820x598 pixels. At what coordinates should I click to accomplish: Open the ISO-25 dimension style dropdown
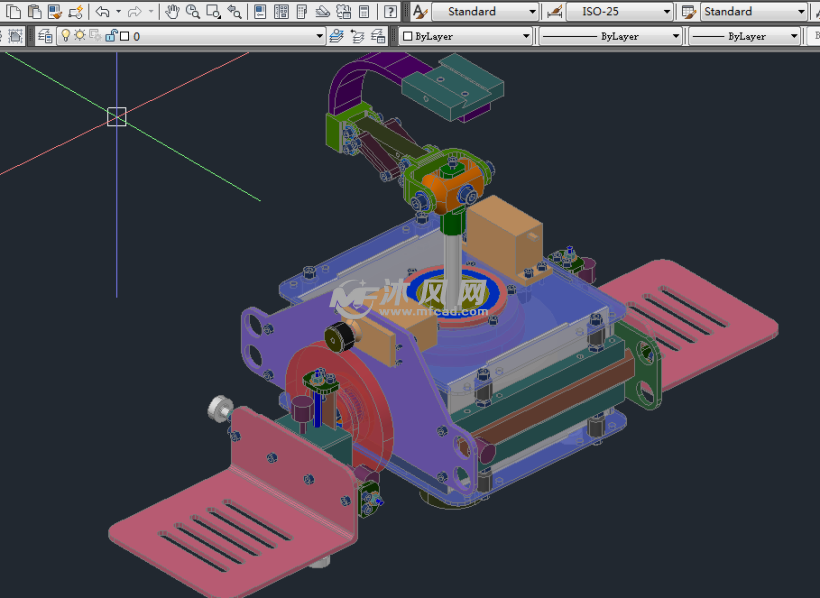(x=667, y=12)
